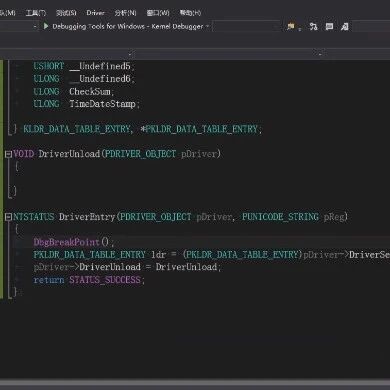This screenshot has width=390, height=390.
Task: Click the comment bubble toolbar icon
Action: tap(329, 26)
